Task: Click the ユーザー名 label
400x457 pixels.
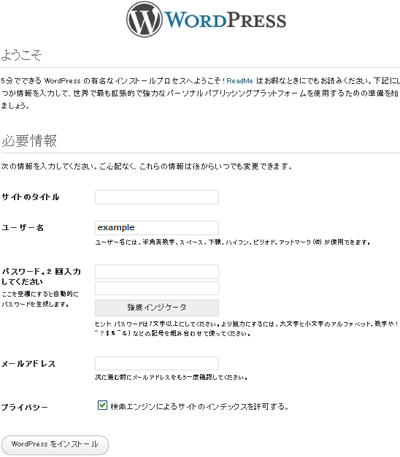Action: (23, 228)
